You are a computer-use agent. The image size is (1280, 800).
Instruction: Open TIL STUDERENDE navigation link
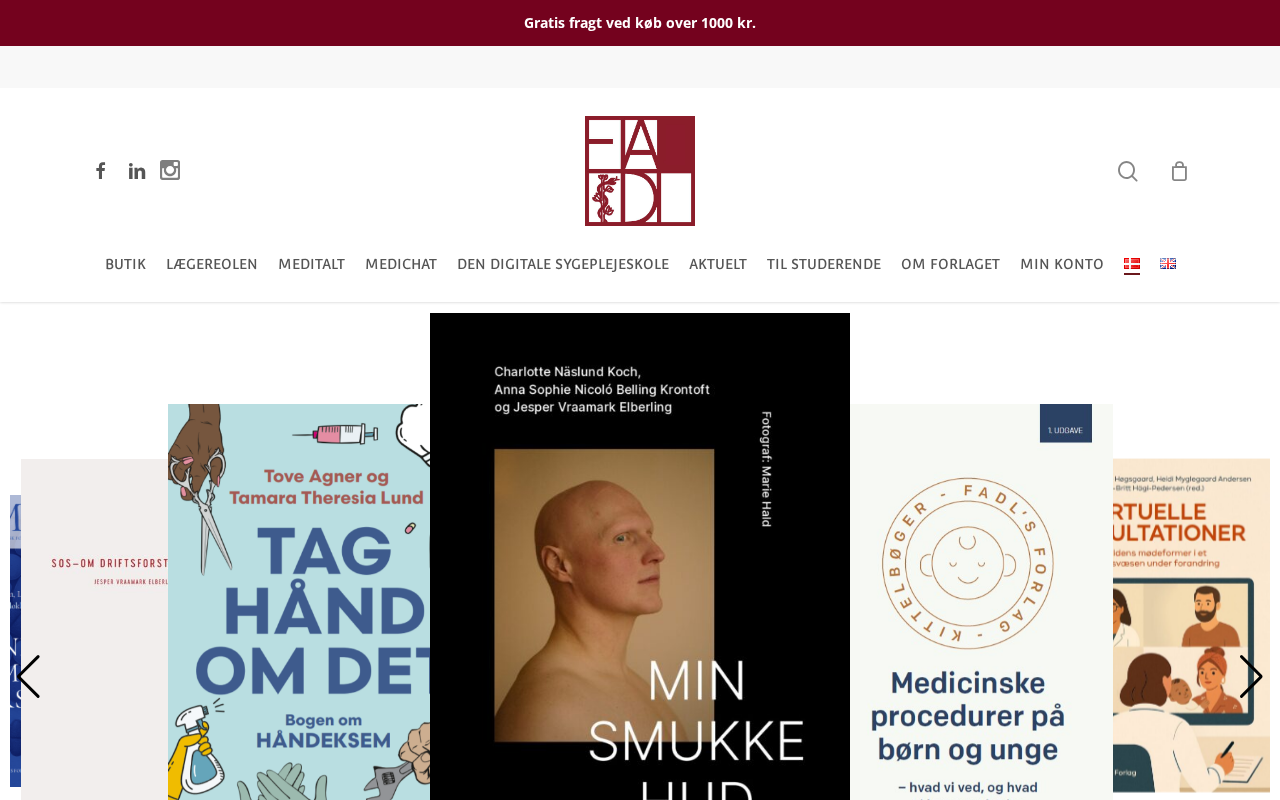click(824, 264)
